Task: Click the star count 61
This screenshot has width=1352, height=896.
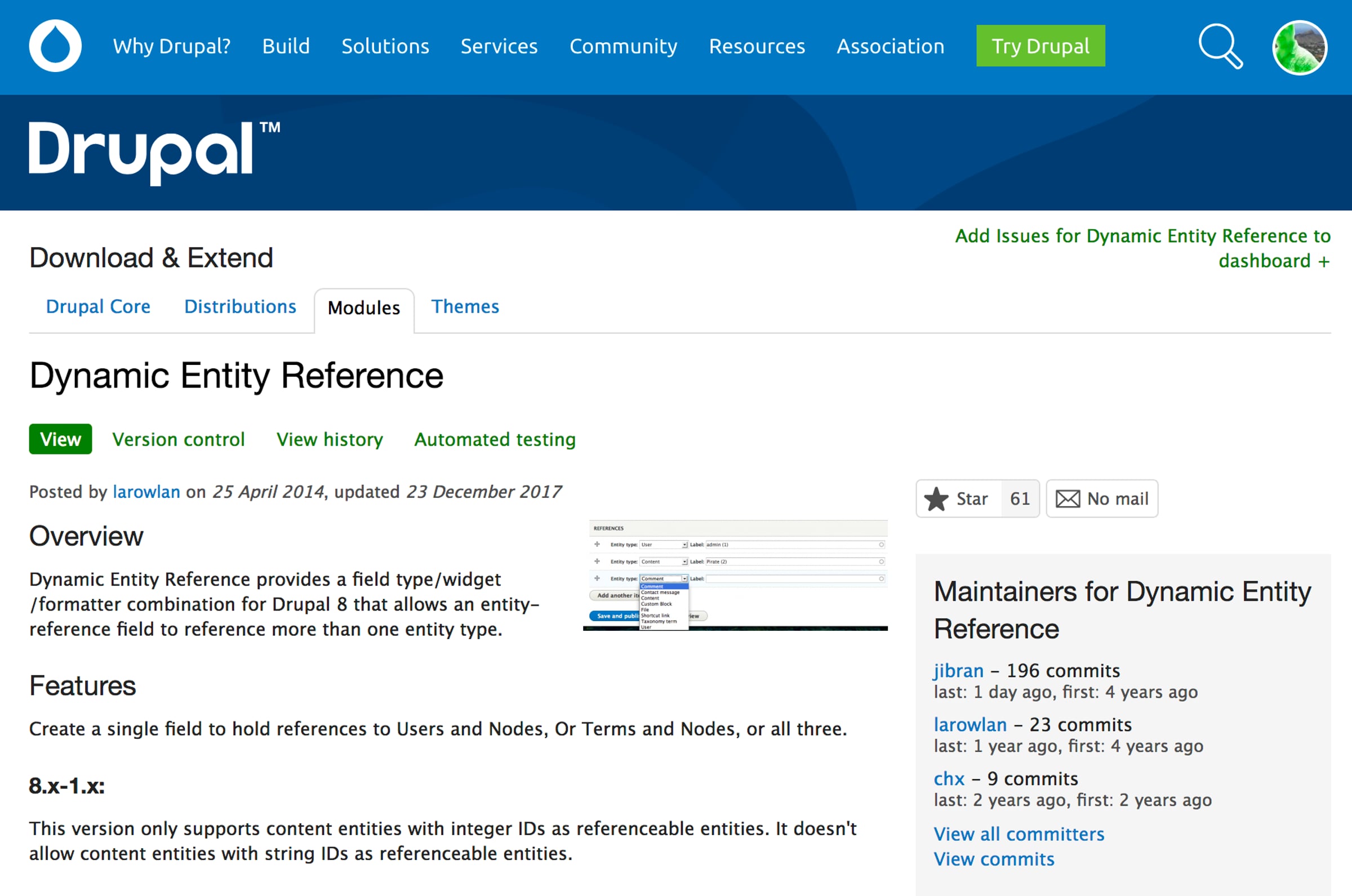Action: 1020,499
